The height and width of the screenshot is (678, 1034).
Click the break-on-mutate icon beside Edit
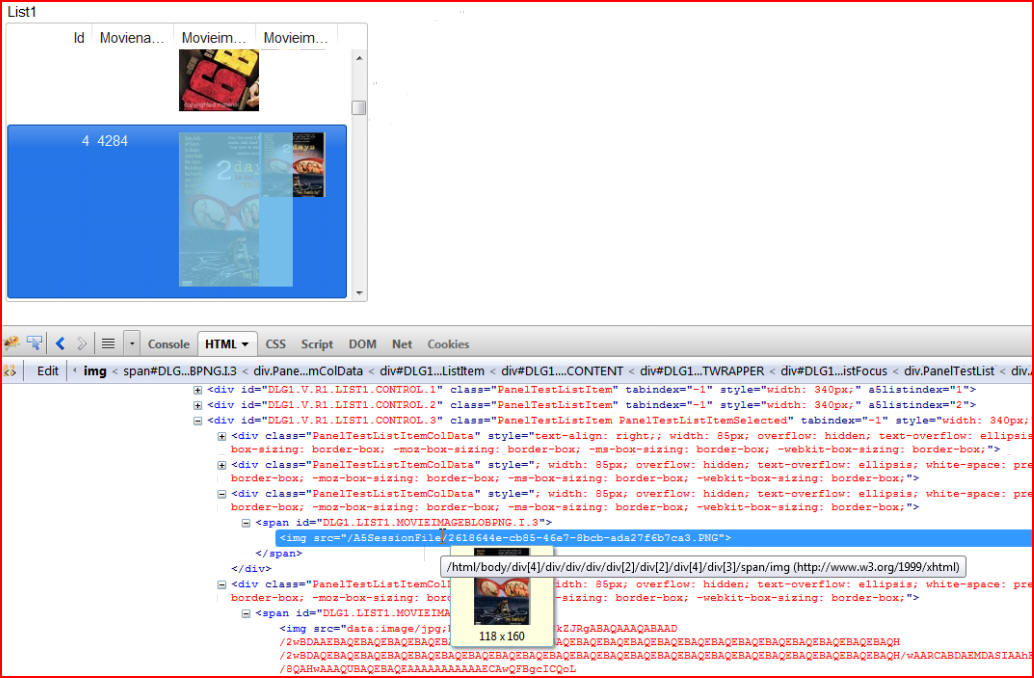(x=11, y=371)
